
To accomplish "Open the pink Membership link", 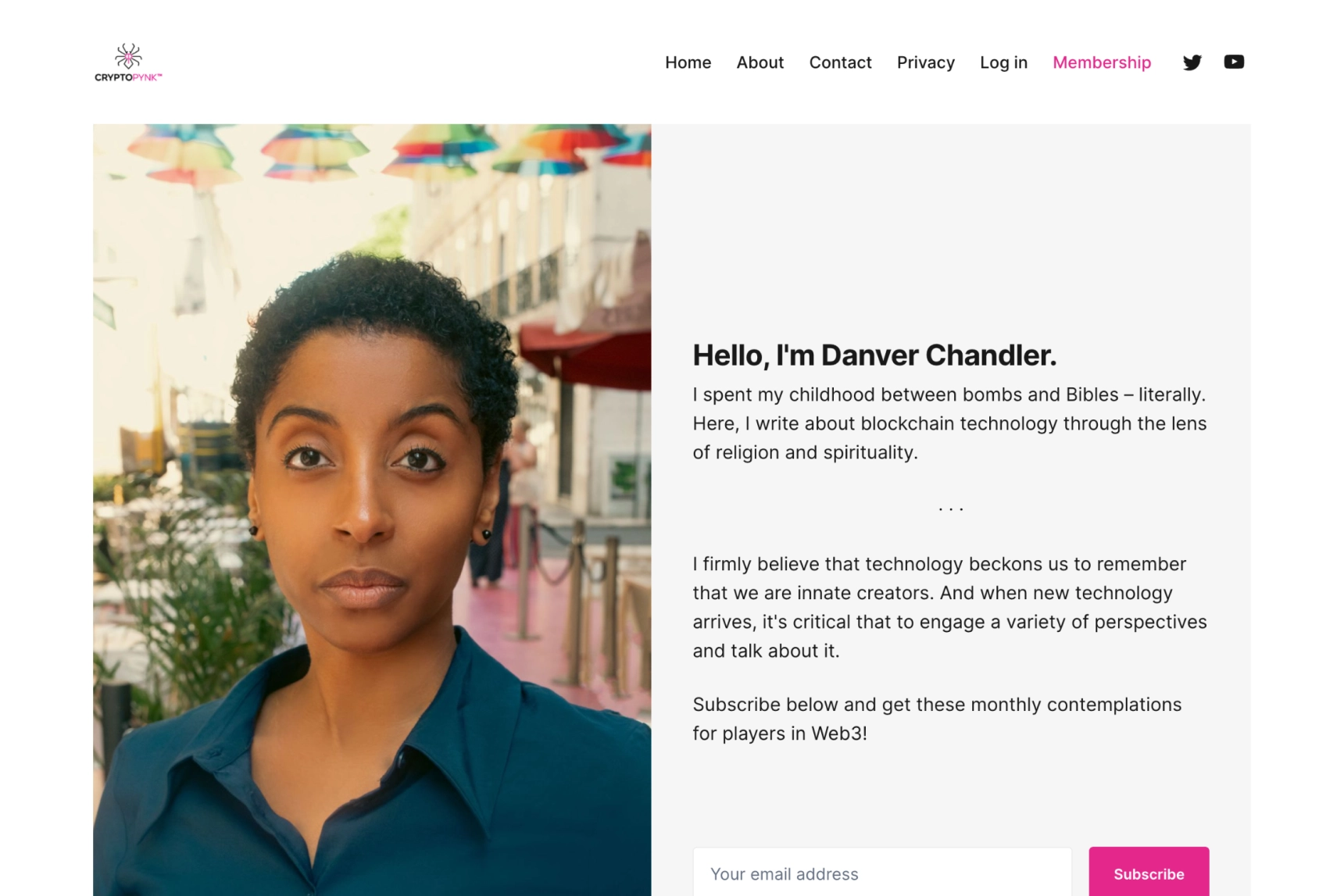I will click(x=1101, y=62).
